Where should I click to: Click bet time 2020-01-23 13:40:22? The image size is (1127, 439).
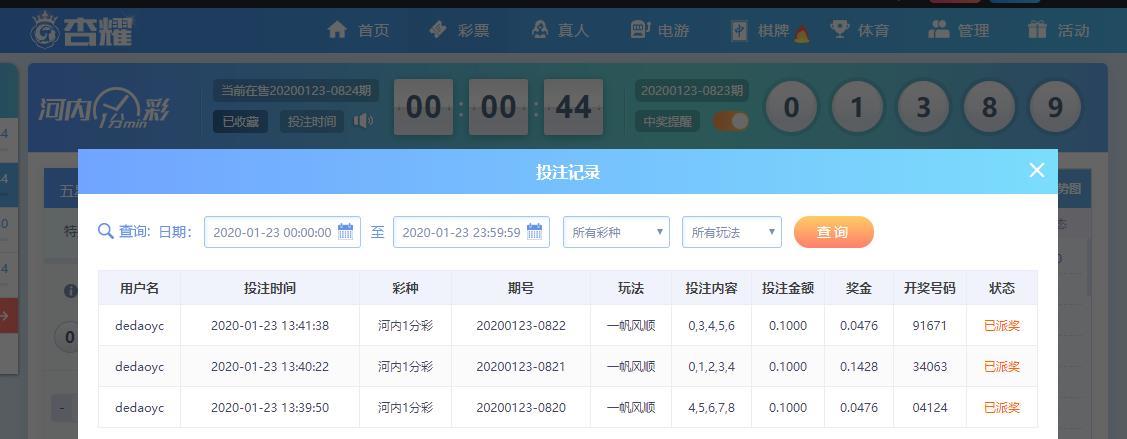270,366
